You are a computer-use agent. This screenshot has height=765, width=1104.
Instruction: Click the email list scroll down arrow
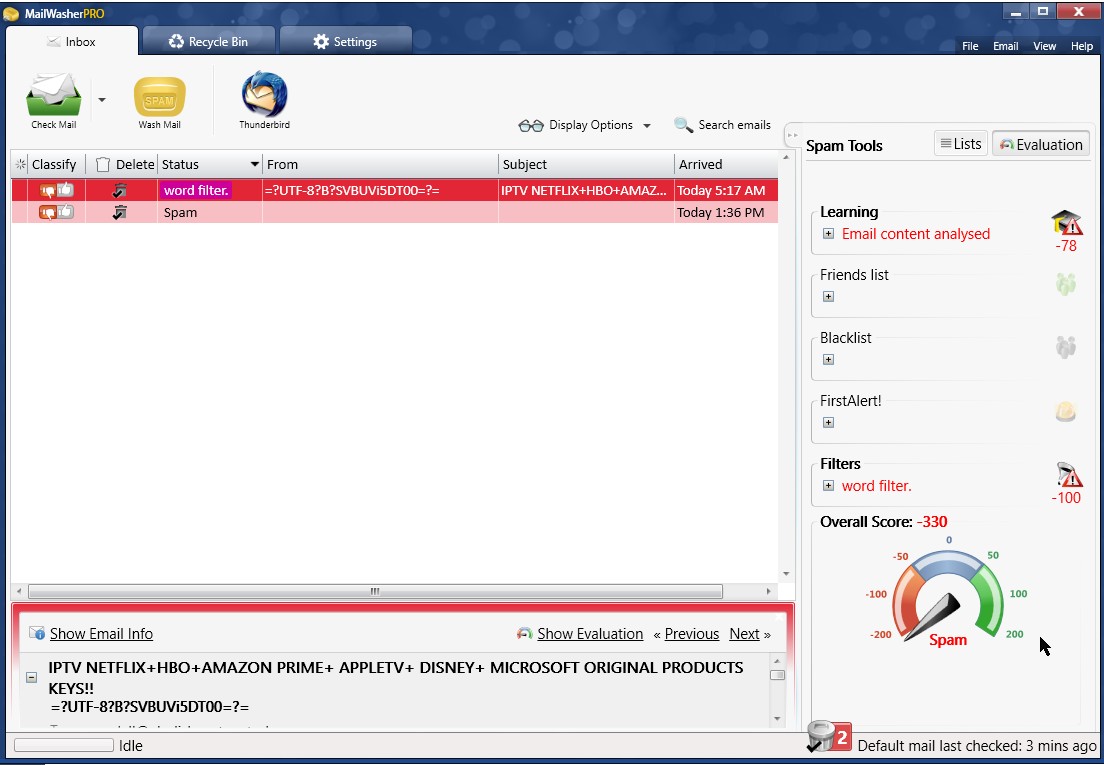point(786,574)
